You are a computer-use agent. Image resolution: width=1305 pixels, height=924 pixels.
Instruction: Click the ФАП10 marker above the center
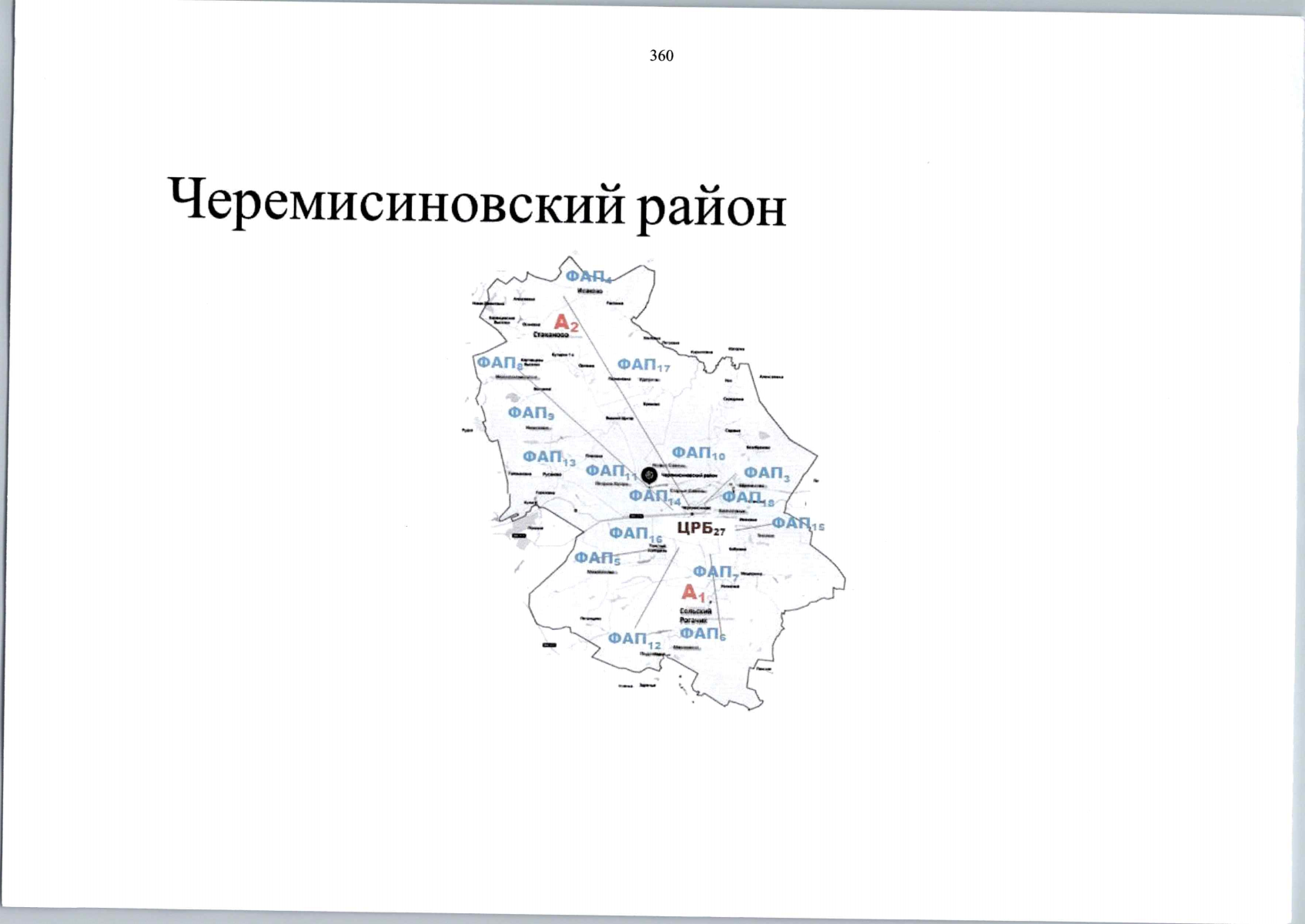[697, 454]
